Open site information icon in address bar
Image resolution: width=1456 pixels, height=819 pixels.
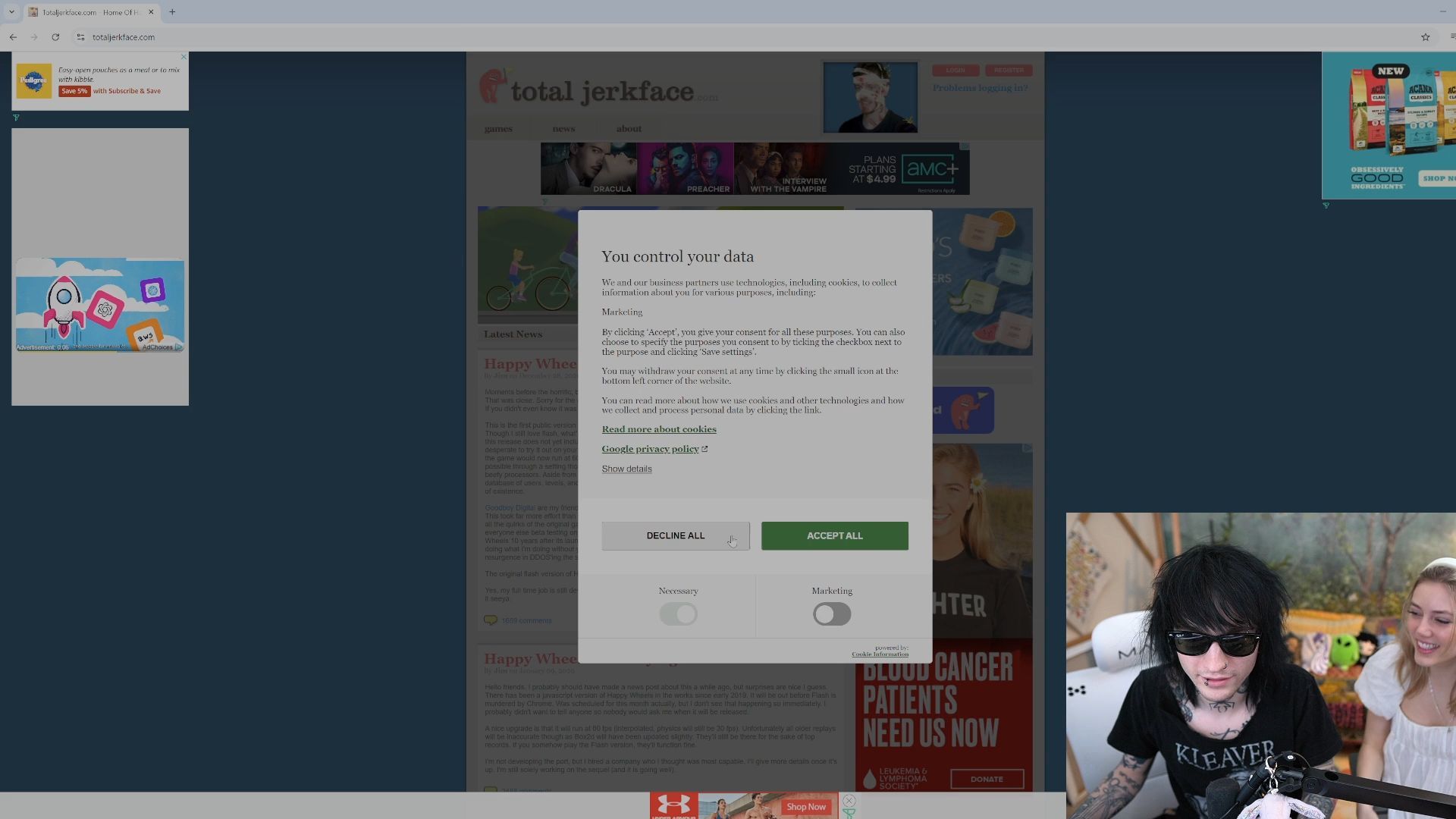click(80, 37)
